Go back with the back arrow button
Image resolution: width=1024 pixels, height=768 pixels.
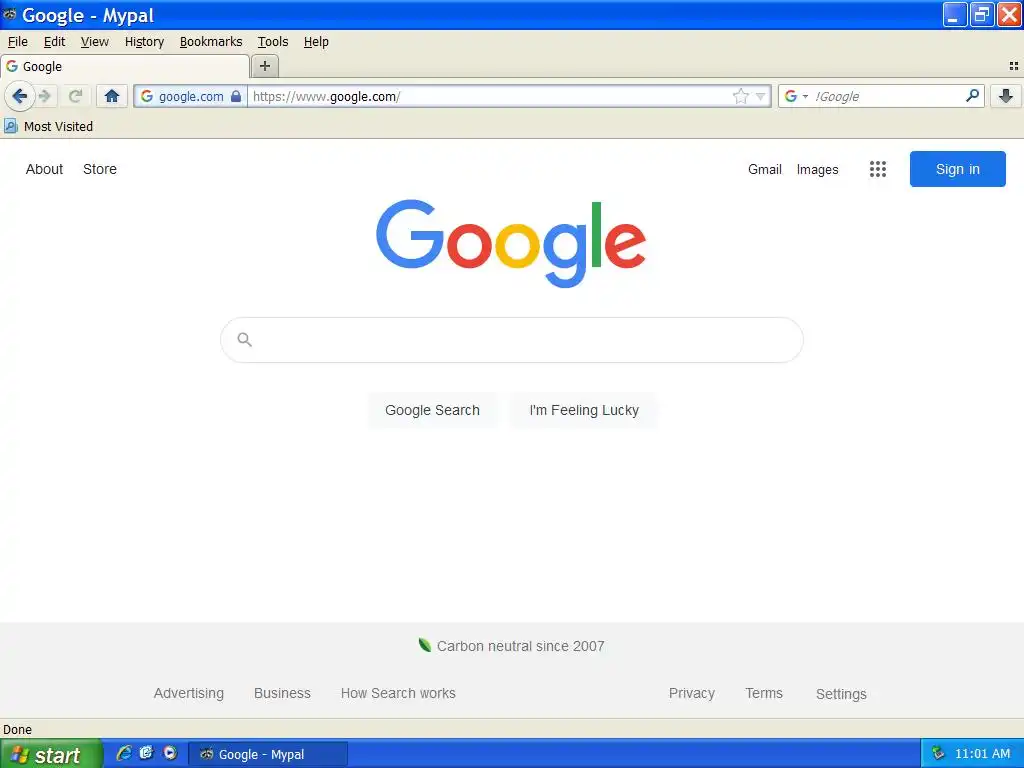point(20,97)
